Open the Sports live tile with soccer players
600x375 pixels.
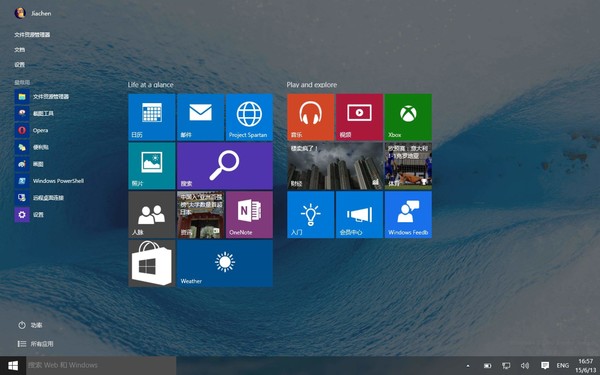pos(408,166)
